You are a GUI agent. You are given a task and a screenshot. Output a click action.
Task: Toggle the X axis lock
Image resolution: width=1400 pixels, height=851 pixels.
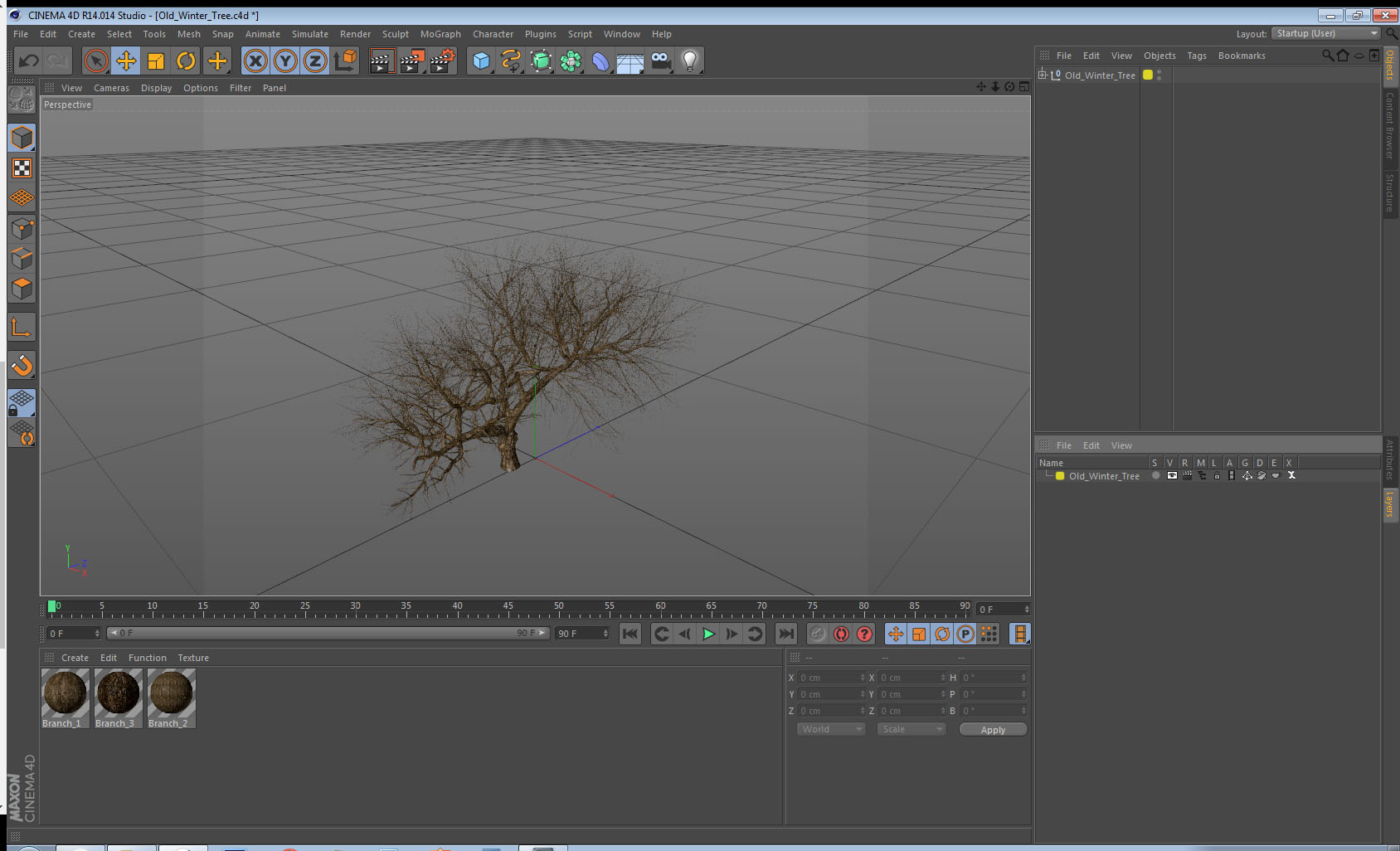coord(255,61)
